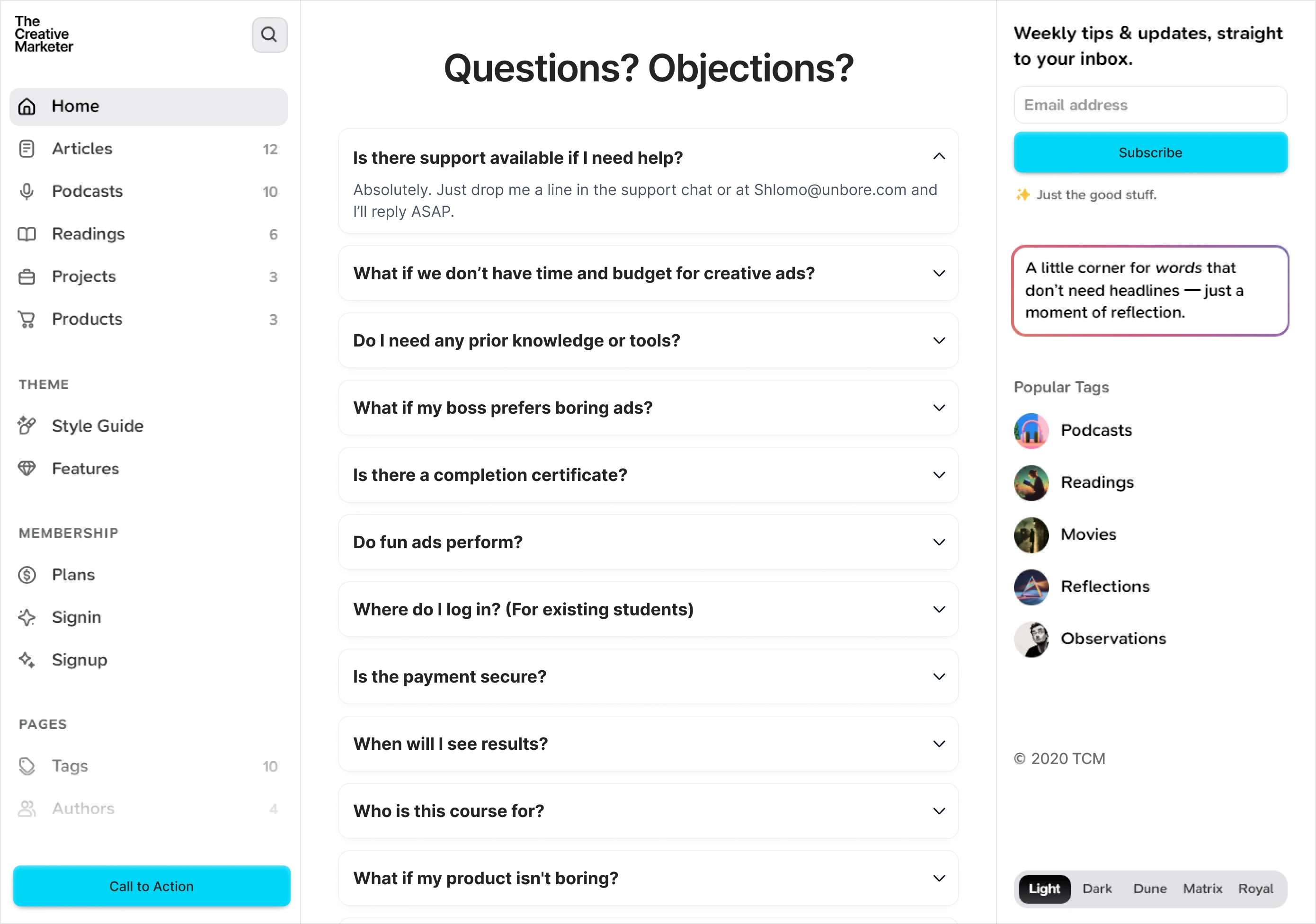Click the Style Guide brush icon
Viewport: 1316px width, 924px height.
(27, 426)
